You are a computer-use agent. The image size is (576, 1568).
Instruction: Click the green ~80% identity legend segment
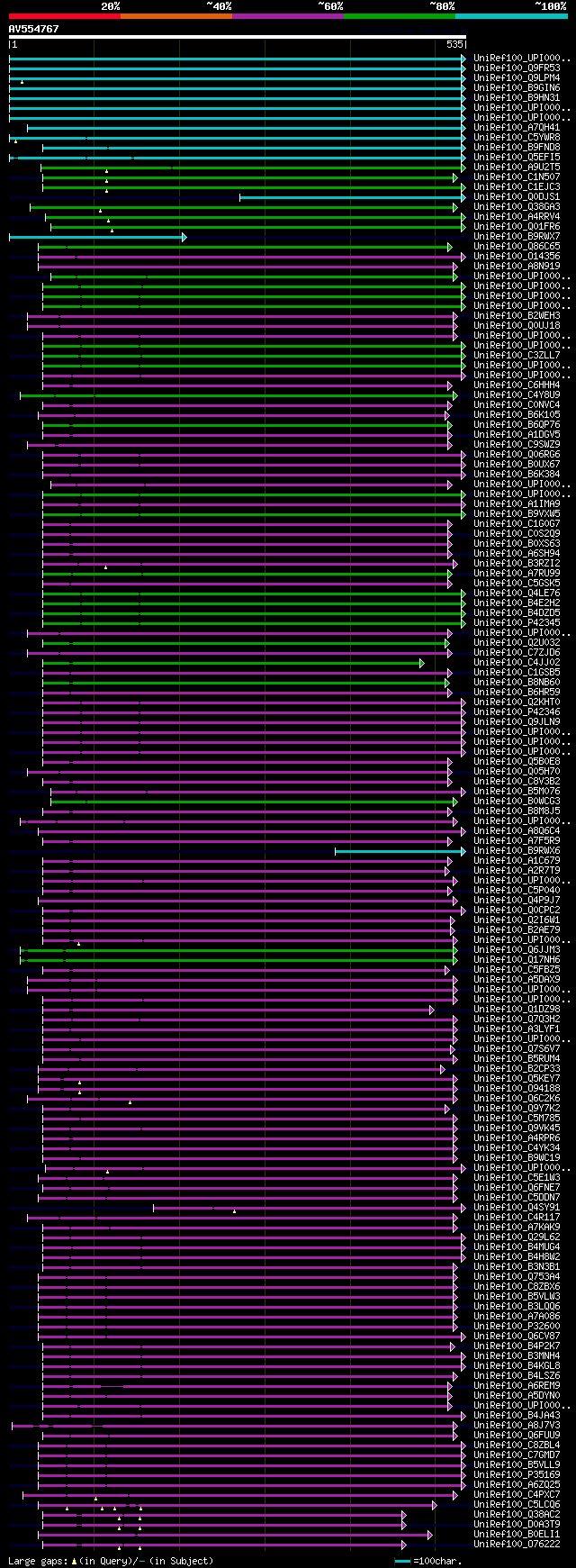[x=399, y=15]
